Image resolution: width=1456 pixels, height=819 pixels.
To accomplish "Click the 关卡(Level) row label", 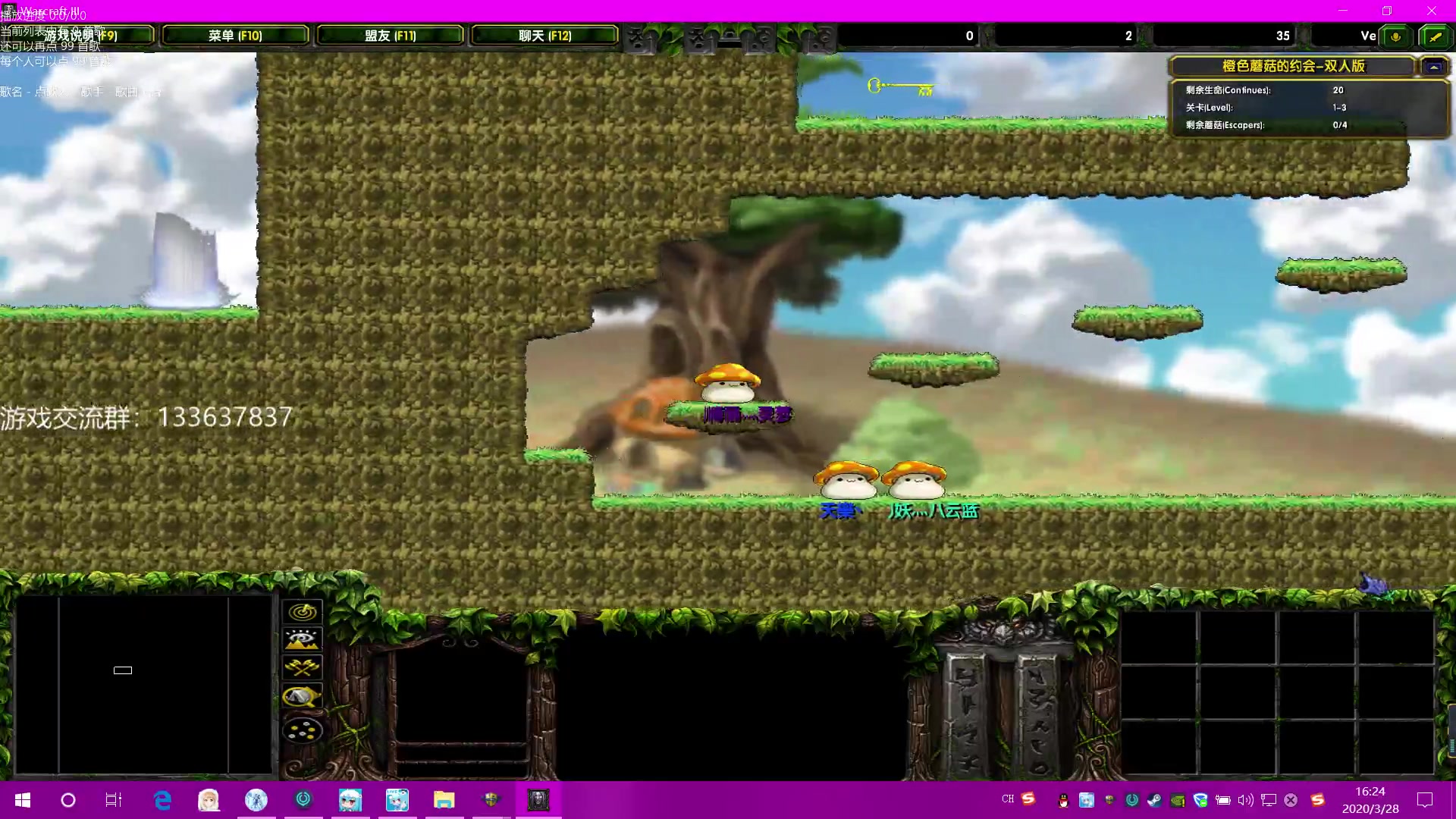I will tap(1209, 108).
